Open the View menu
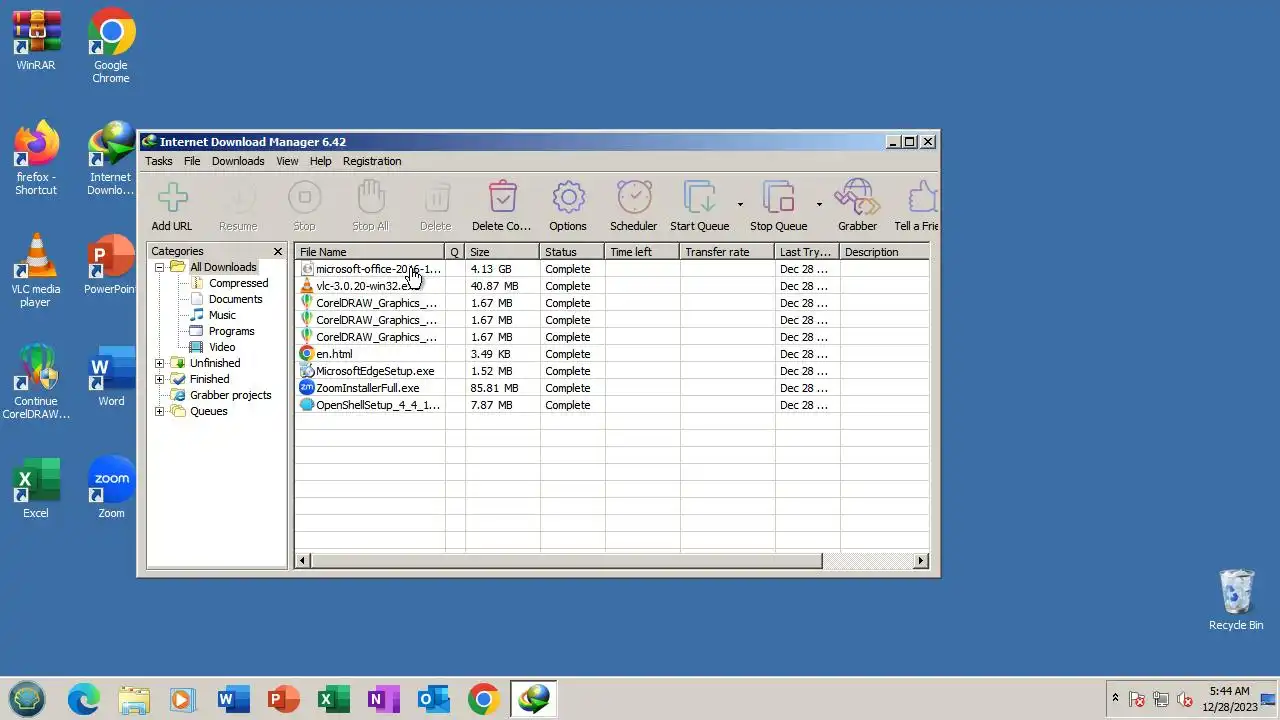The width and height of the screenshot is (1280, 720). (287, 161)
